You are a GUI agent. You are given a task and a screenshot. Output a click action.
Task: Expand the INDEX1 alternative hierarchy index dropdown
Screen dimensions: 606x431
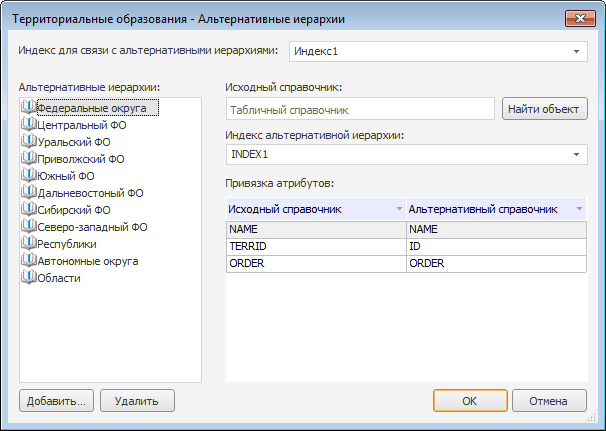[x=577, y=155]
